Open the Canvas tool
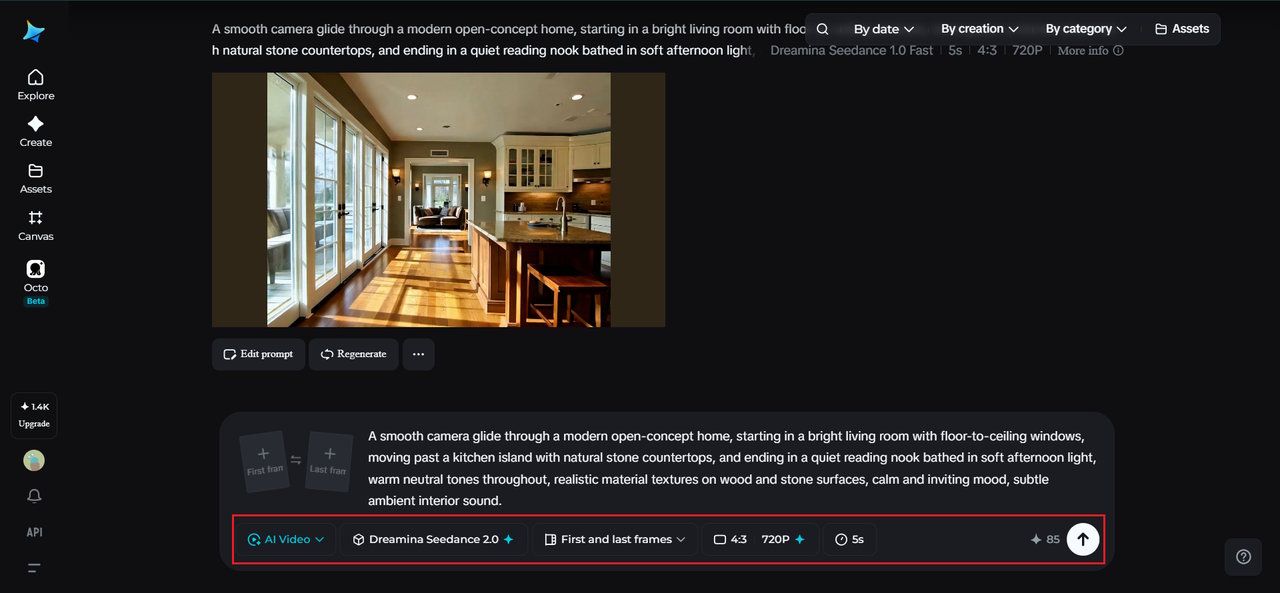This screenshot has width=1280, height=593. tap(35, 225)
